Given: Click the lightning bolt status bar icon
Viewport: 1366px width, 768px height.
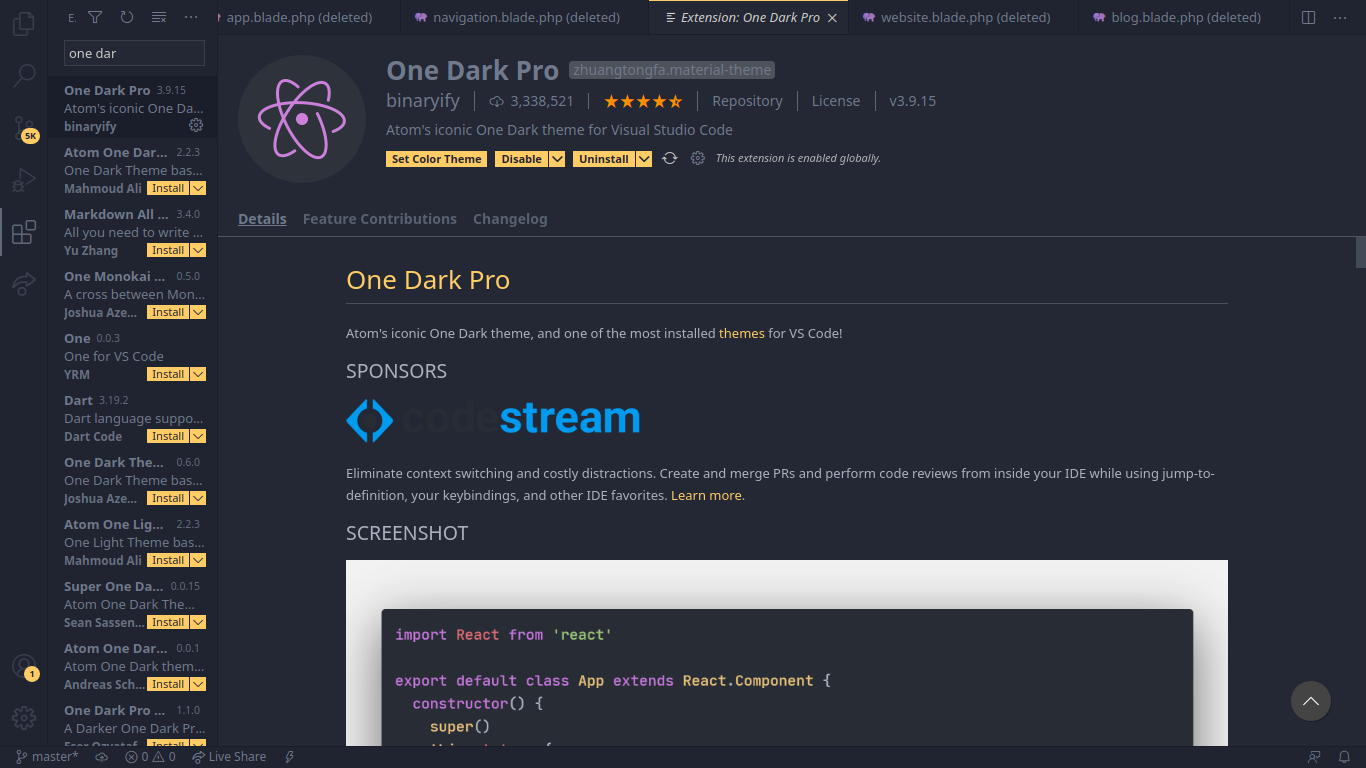Looking at the screenshot, I should [290, 757].
